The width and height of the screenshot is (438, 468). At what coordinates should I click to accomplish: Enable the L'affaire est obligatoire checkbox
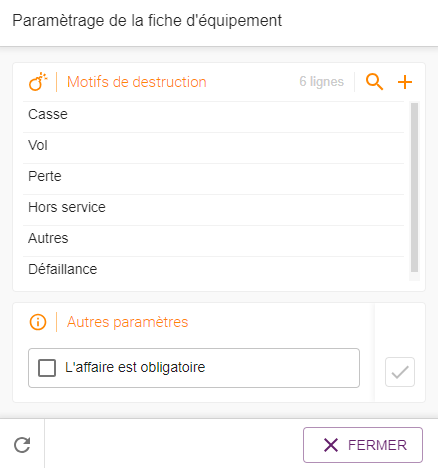pos(47,368)
